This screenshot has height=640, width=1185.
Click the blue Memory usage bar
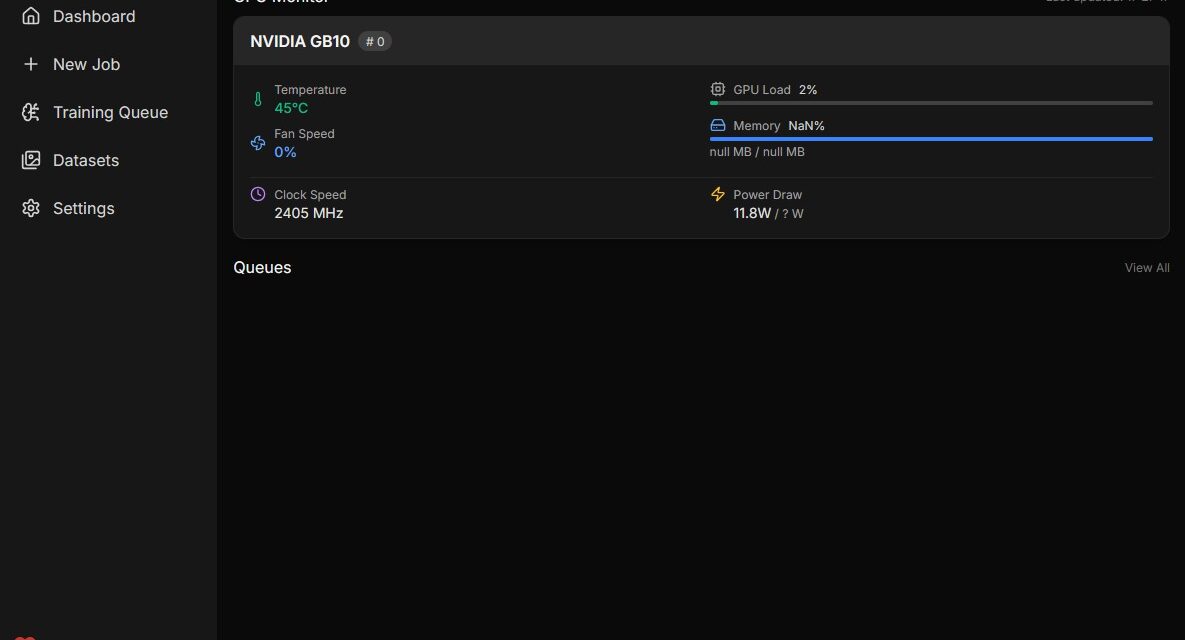[930, 139]
